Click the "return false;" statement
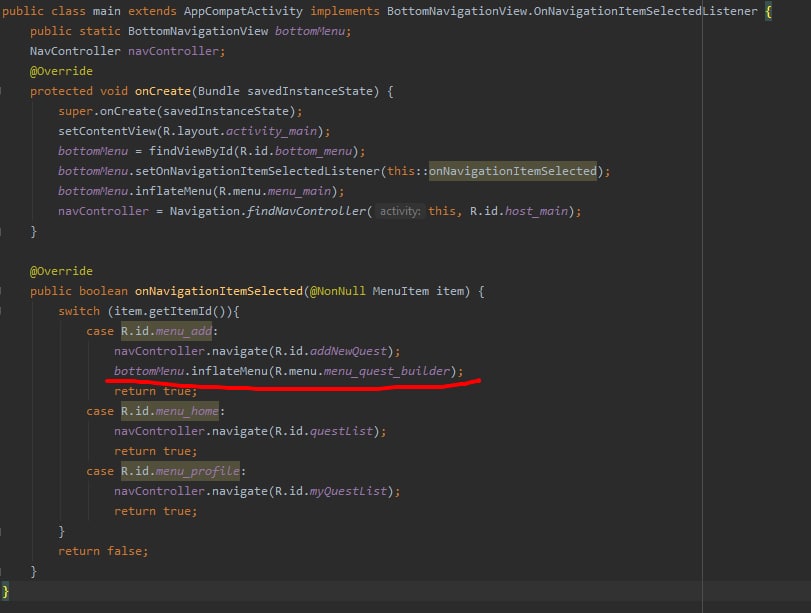The width and height of the screenshot is (811, 613). click(x=103, y=551)
